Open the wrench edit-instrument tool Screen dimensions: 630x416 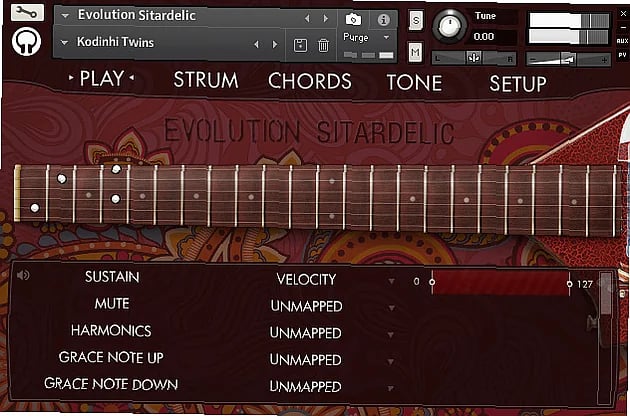pyautogui.click(x=27, y=12)
